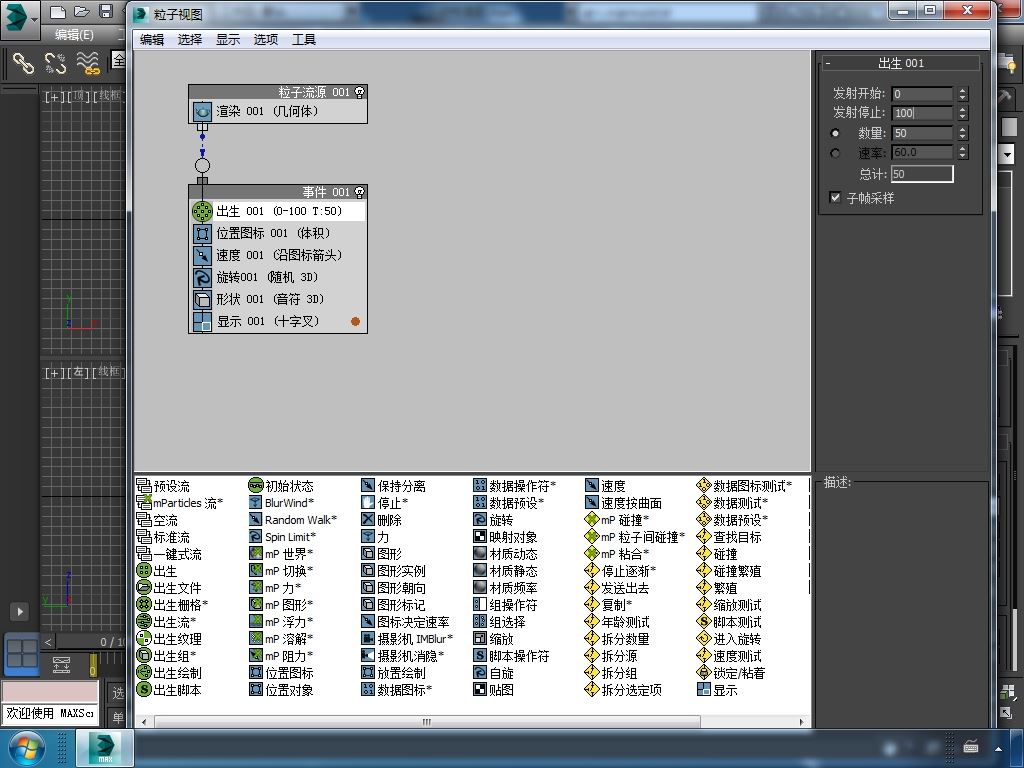The height and width of the screenshot is (768, 1024).
Task: Choose the 位置图标 operator in depot
Action: coord(281,673)
